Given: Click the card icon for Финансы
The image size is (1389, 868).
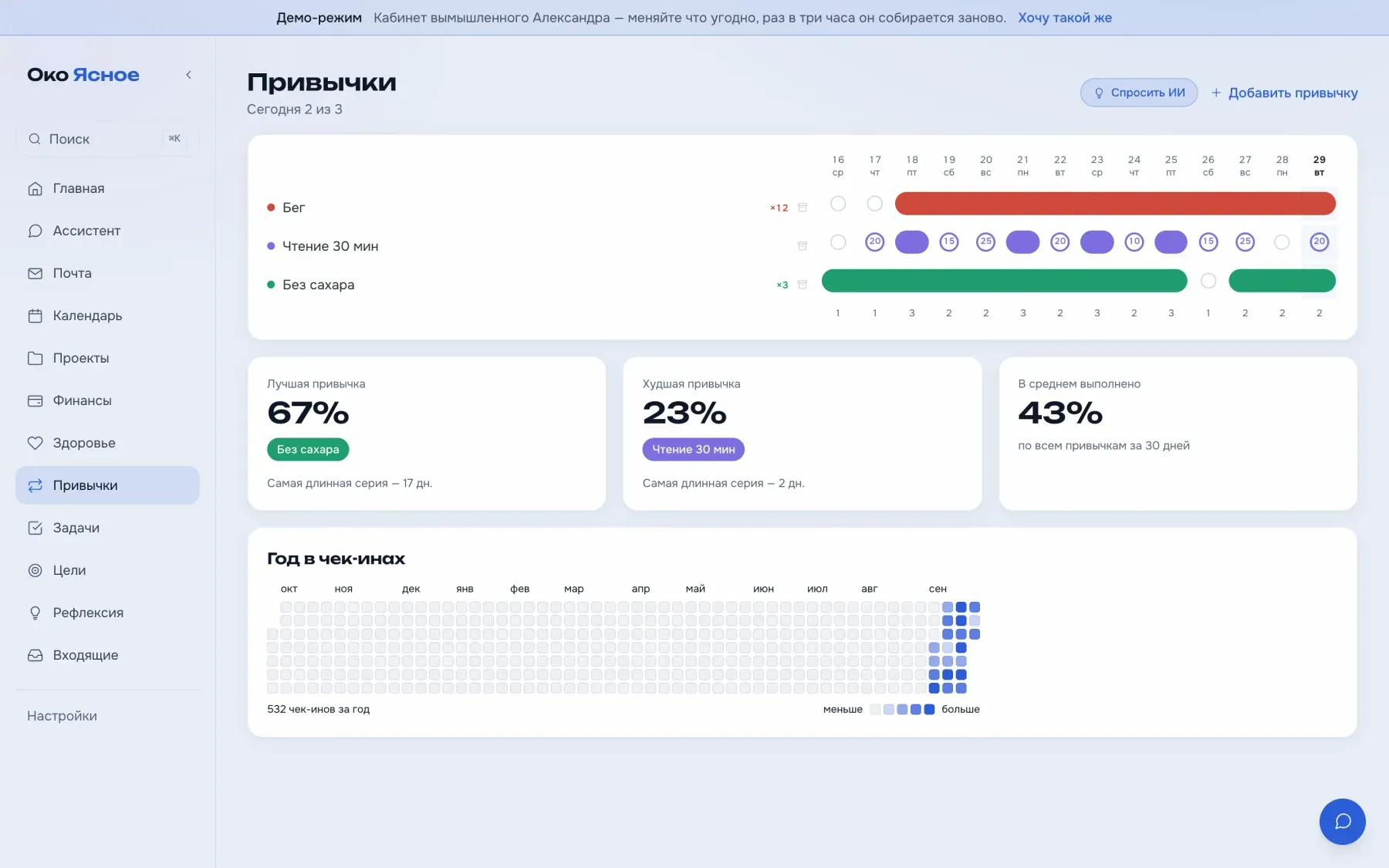Looking at the screenshot, I should 35,400.
